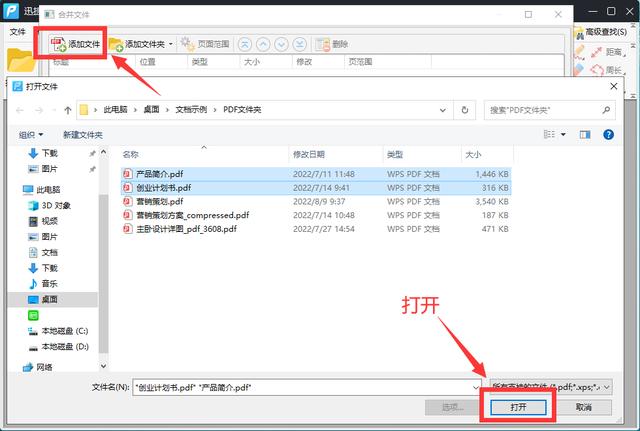
Task: Refresh the folder listing
Action: click(464, 110)
